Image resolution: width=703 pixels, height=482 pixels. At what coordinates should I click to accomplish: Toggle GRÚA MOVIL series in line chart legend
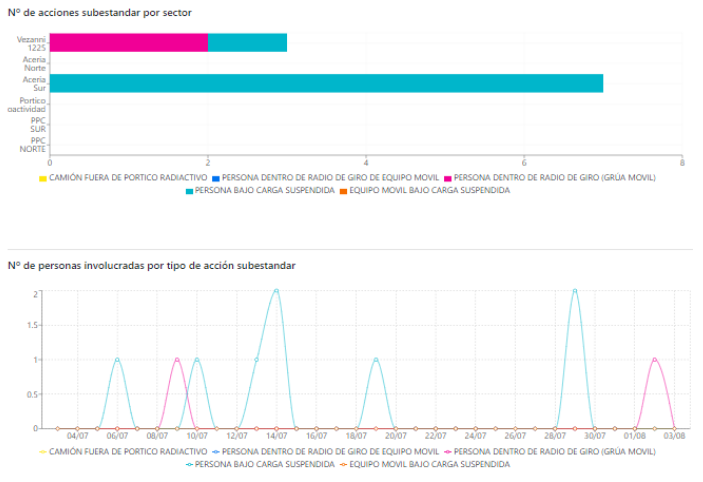550,452
